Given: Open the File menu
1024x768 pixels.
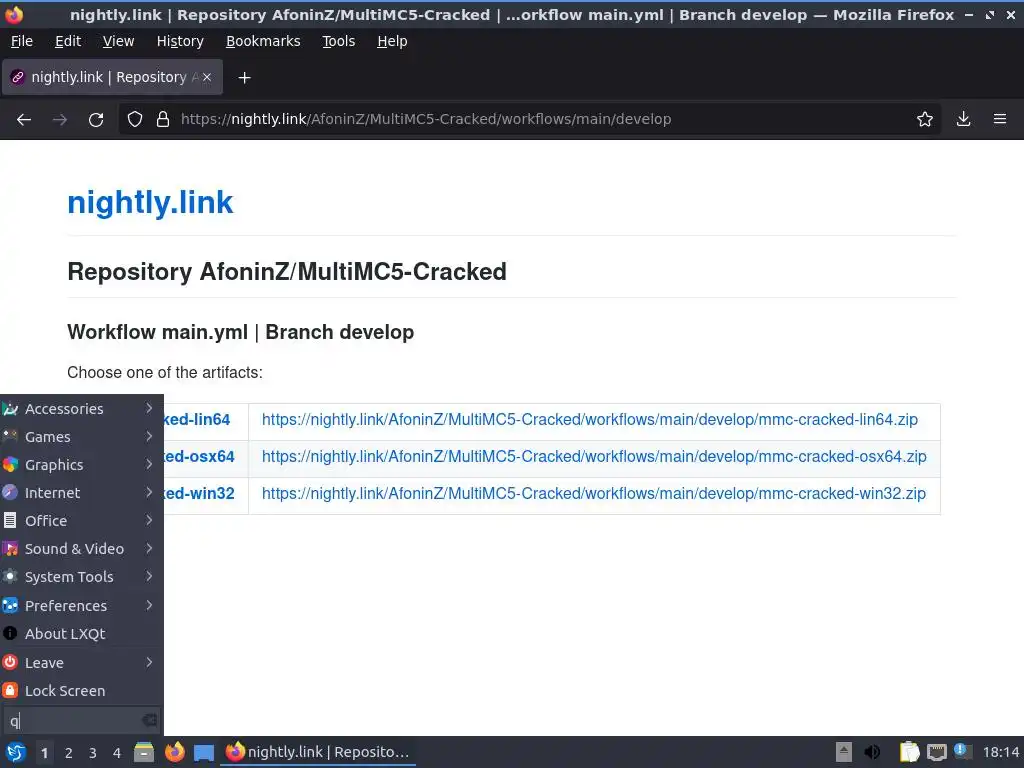Looking at the screenshot, I should pos(22,41).
